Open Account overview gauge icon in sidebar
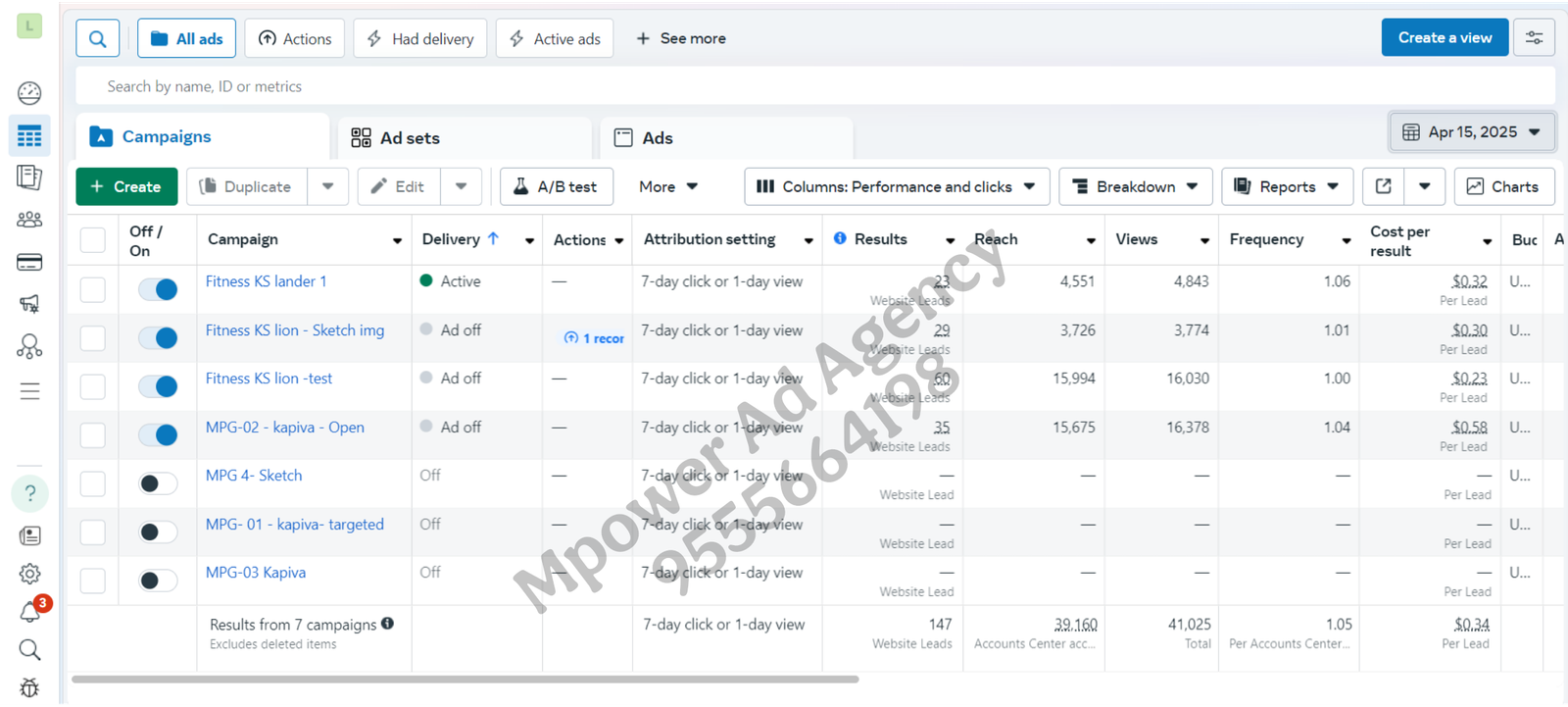The width and height of the screenshot is (1568, 707). click(x=29, y=93)
